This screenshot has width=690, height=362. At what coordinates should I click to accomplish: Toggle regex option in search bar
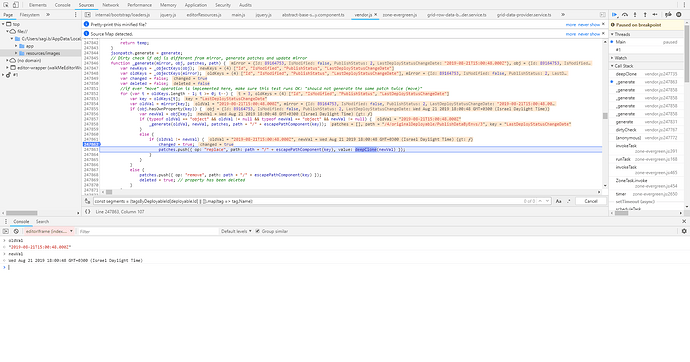tap(569, 201)
